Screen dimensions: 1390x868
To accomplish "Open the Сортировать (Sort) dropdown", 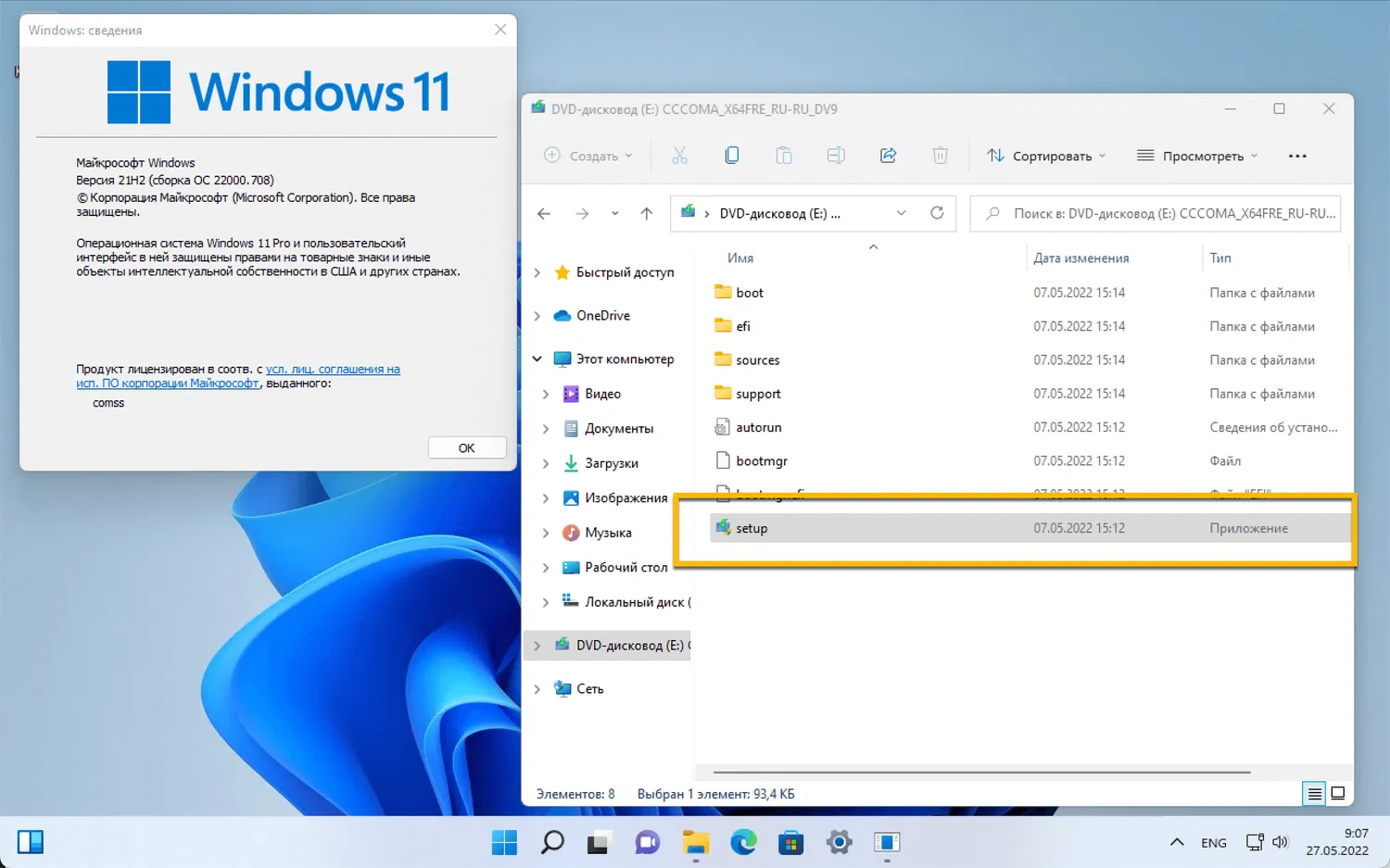I will click(x=1047, y=156).
